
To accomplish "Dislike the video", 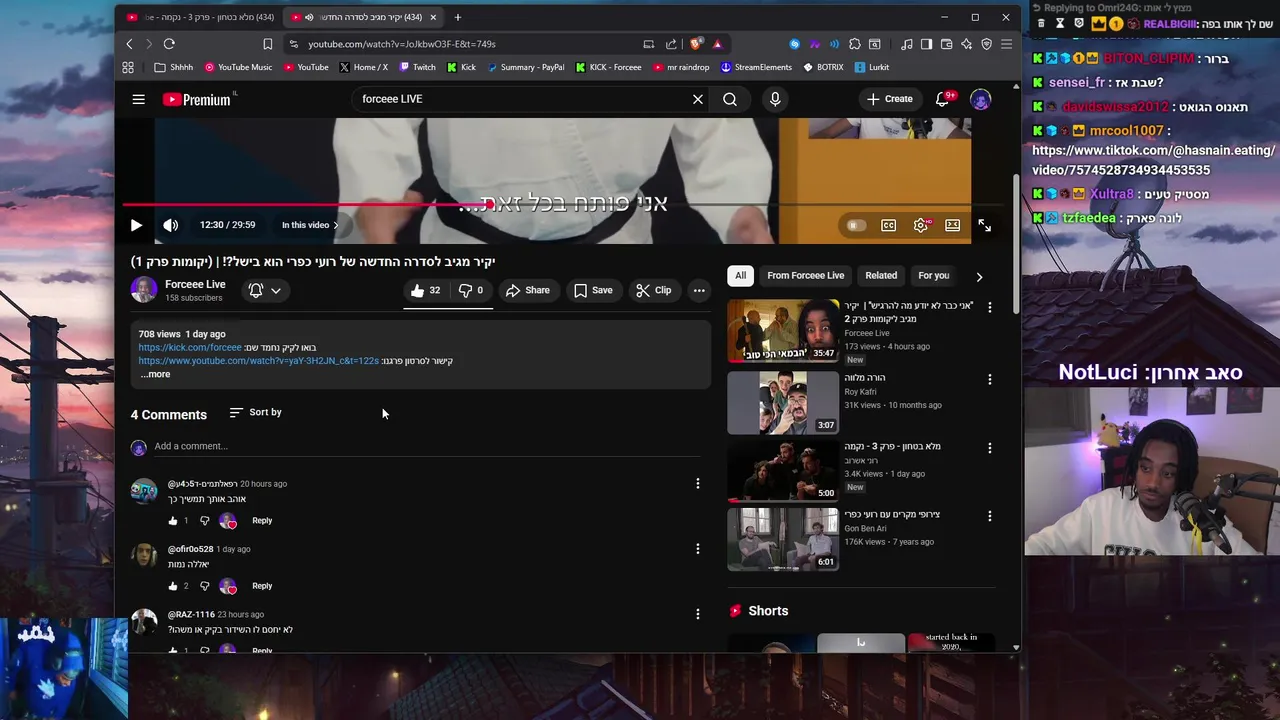I will tap(470, 290).
